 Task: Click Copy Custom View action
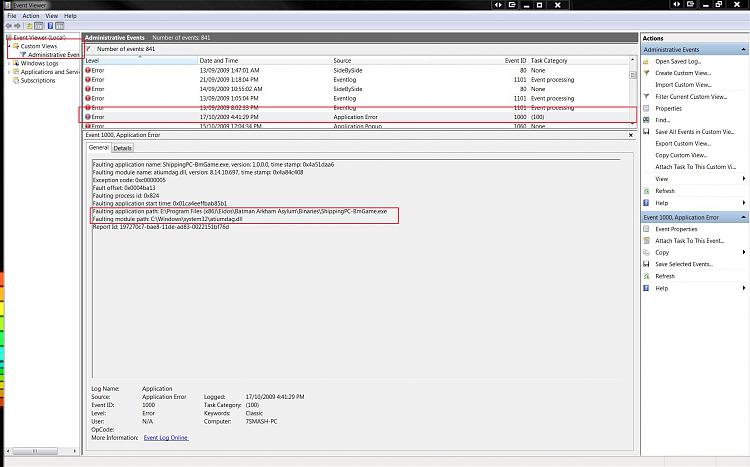pos(681,155)
